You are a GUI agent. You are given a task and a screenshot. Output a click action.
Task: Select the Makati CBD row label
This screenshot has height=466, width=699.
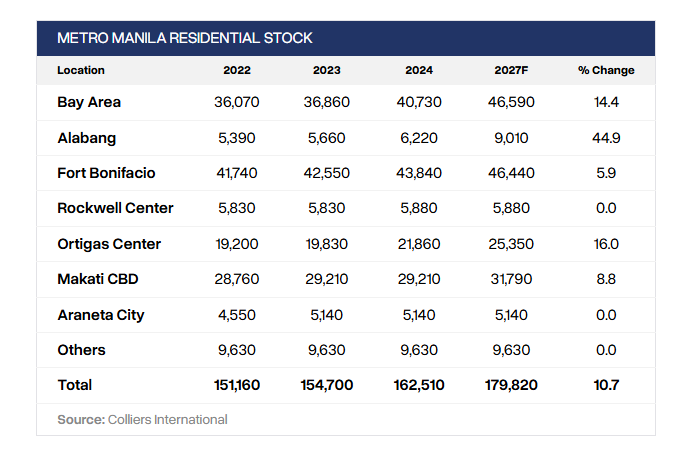point(98,279)
